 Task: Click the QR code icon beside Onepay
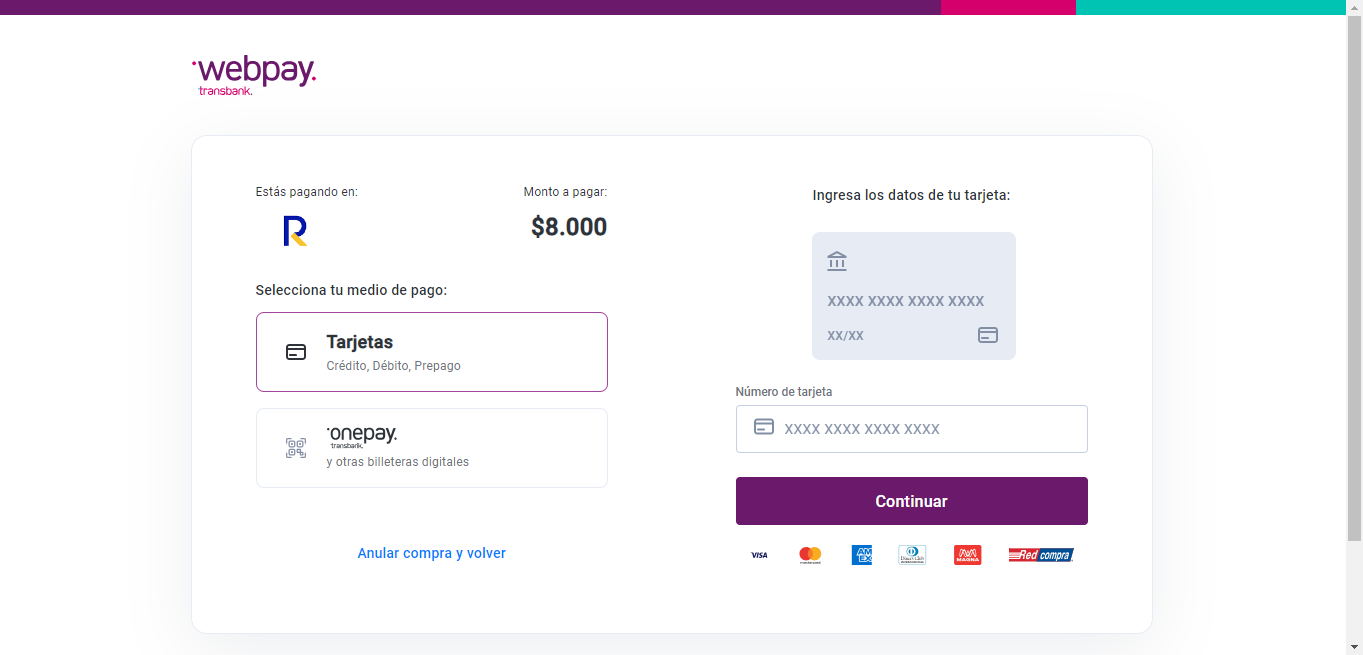coord(296,448)
